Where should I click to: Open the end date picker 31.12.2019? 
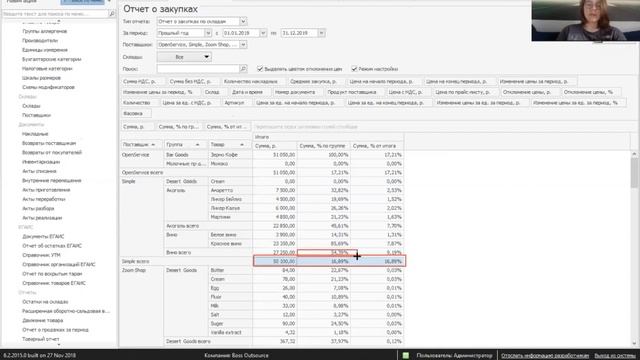(x=321, y=33)
